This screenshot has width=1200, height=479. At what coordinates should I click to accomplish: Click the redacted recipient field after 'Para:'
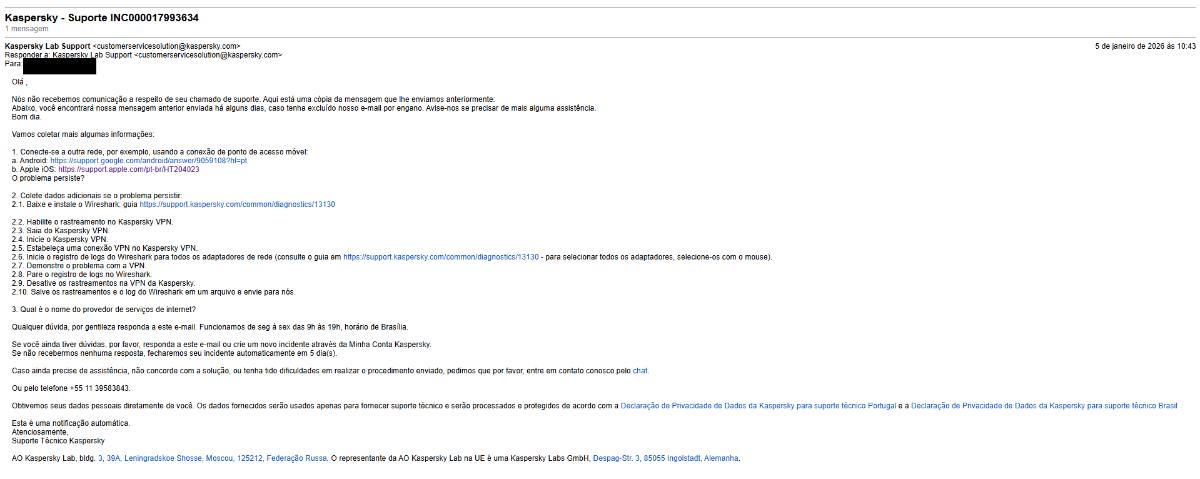[60, 66]
